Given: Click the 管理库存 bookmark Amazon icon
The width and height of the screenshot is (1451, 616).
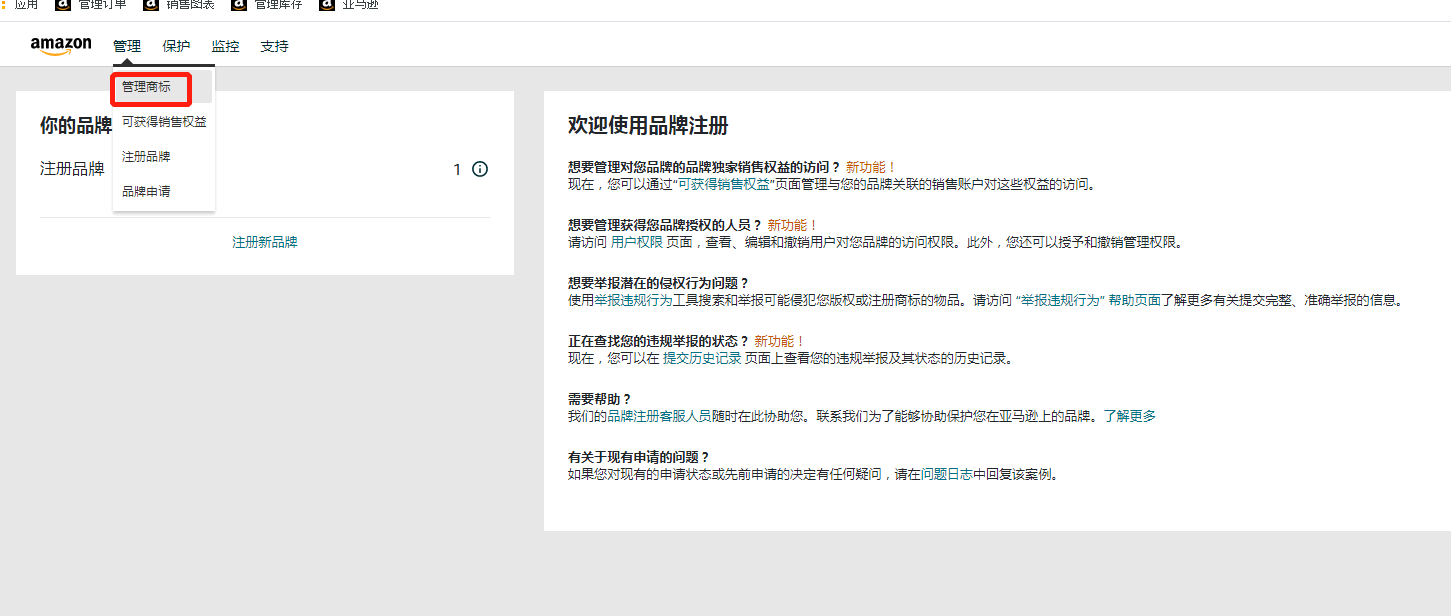Looking at the screenshot, I should click(x=239, y=4).
